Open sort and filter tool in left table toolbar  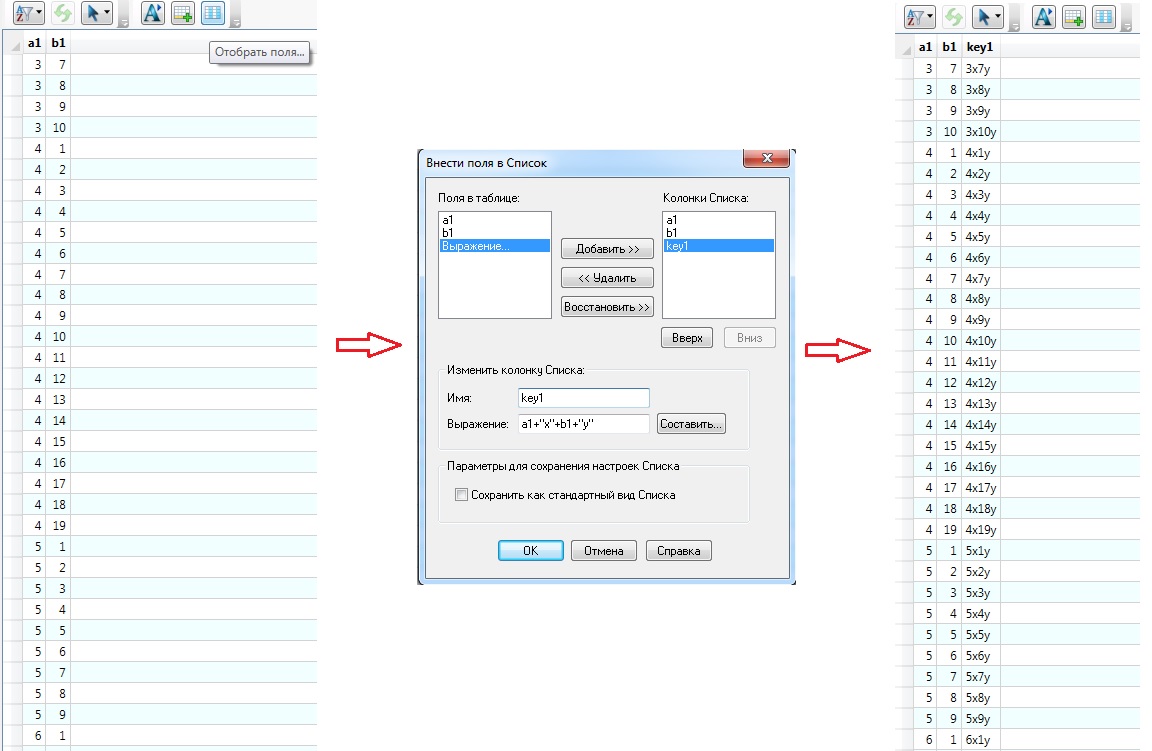point(29,13)
